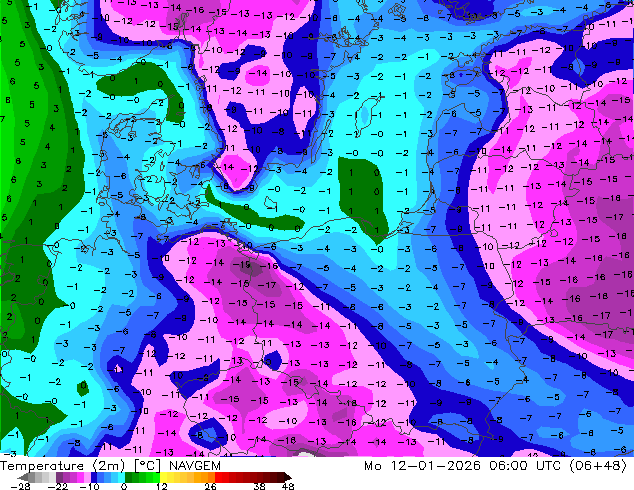Click the 0 label under the color legend
Screen dimensions: 634x490
click(124, 486)
